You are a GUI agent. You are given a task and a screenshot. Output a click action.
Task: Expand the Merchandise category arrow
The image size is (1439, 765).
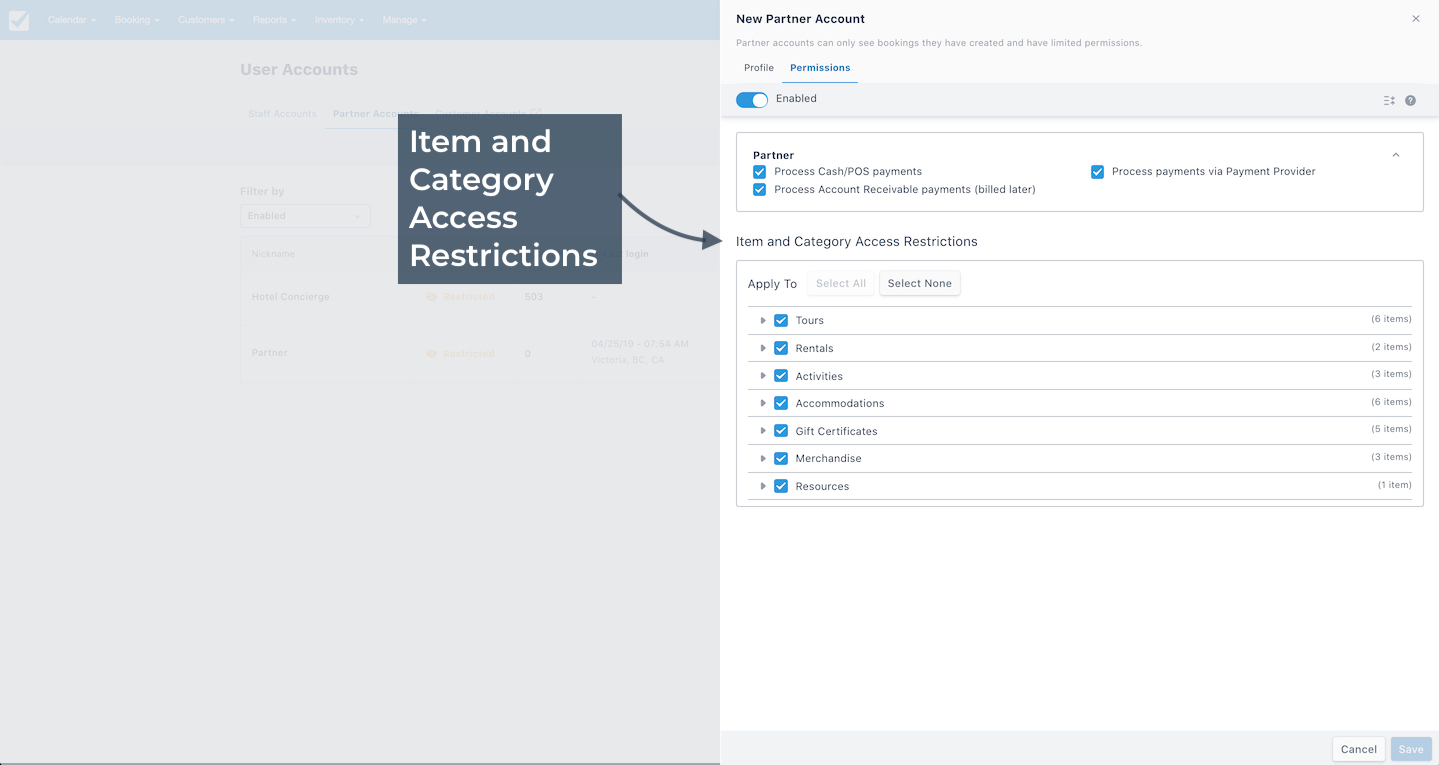pos(762,458)
